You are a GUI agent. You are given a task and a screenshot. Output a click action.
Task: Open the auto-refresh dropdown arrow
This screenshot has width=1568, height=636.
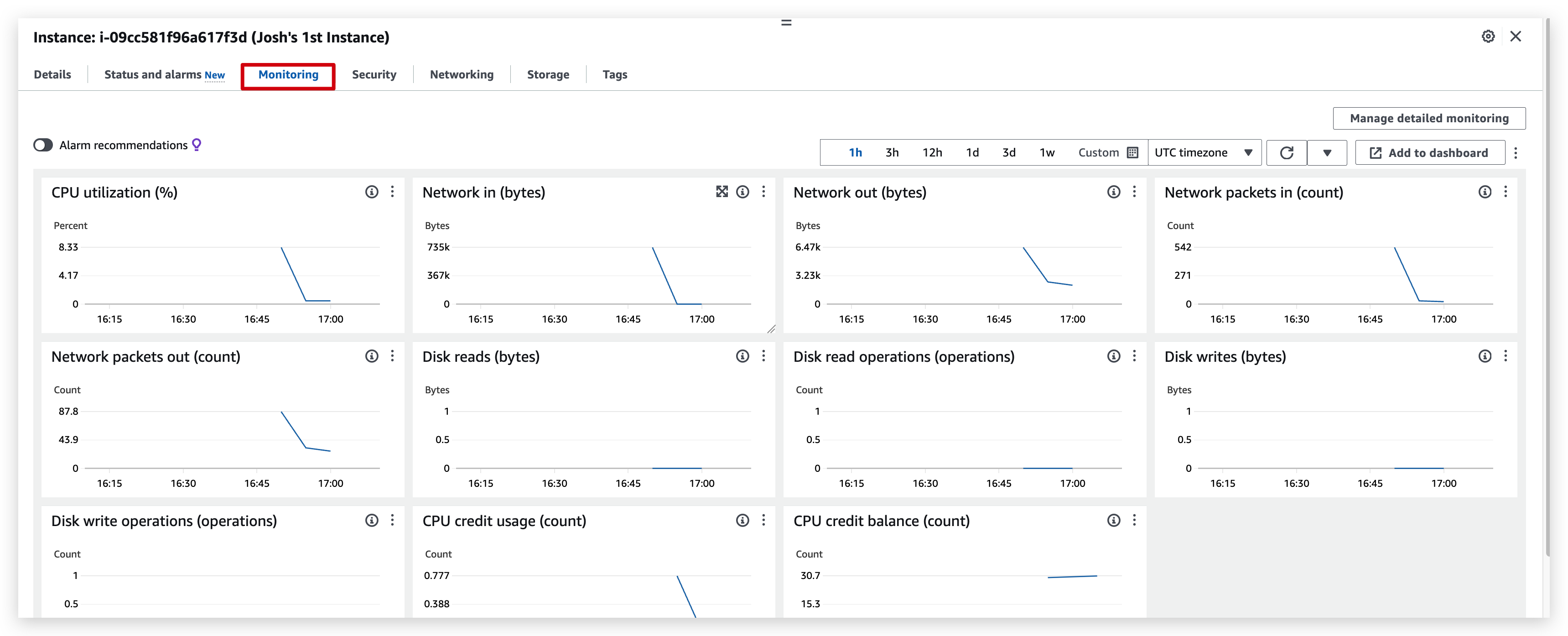(x=1328, y=152)
